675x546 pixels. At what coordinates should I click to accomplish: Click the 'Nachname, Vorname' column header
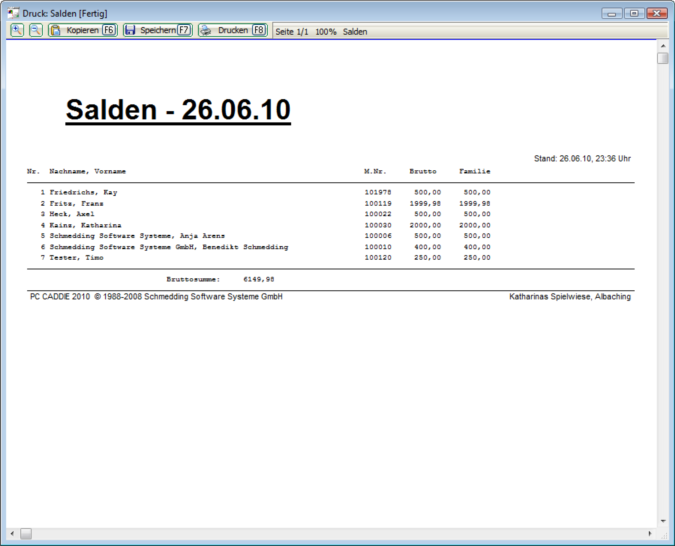(x=87, y=171)
